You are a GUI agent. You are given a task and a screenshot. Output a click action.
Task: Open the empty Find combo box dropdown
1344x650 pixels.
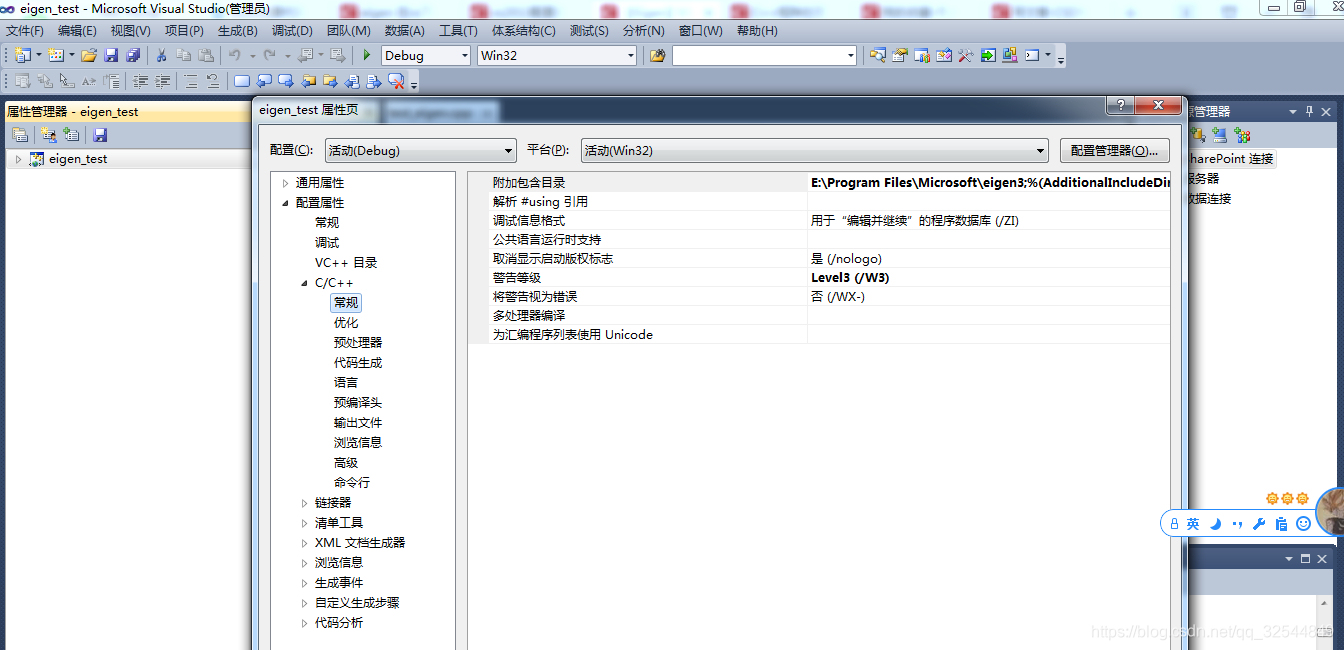(849, 56)
